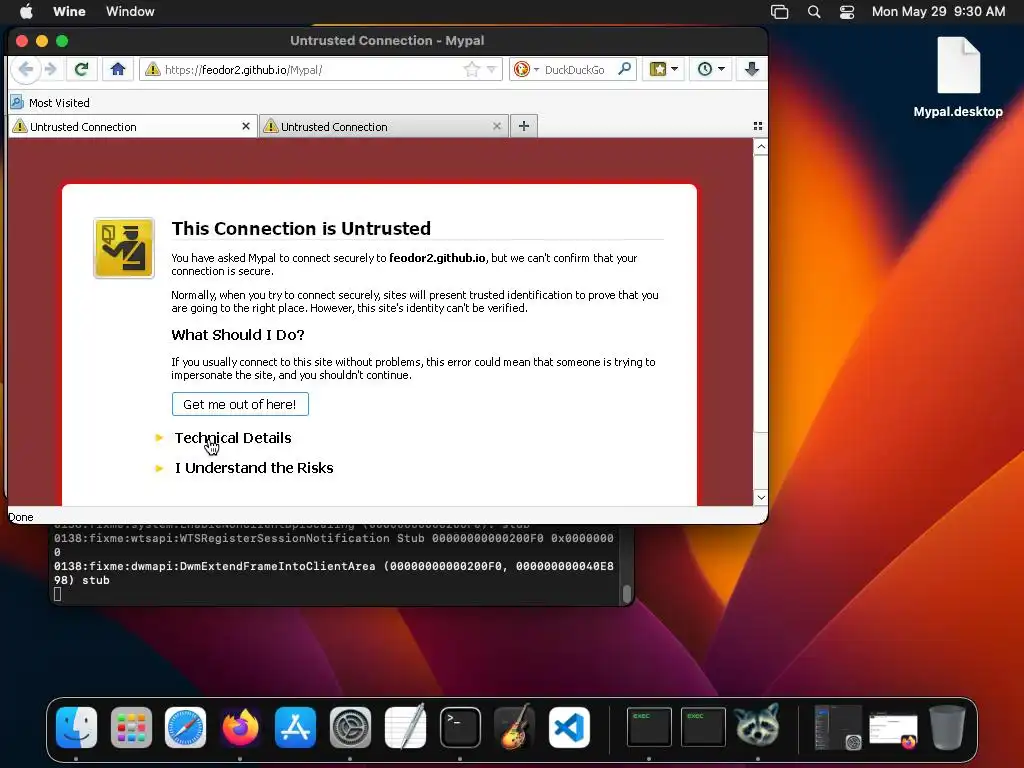Open the Trash from the Dock

point(948,727)
